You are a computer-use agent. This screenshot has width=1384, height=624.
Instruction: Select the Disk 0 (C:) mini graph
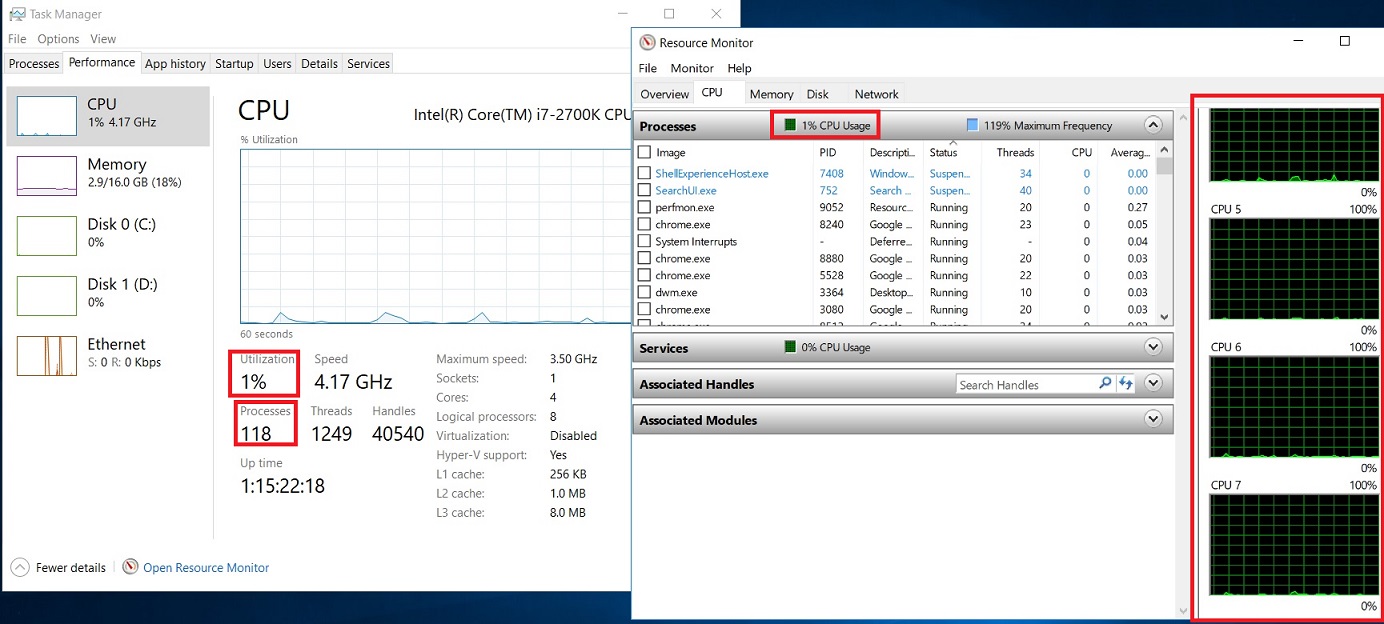(46, 236)
